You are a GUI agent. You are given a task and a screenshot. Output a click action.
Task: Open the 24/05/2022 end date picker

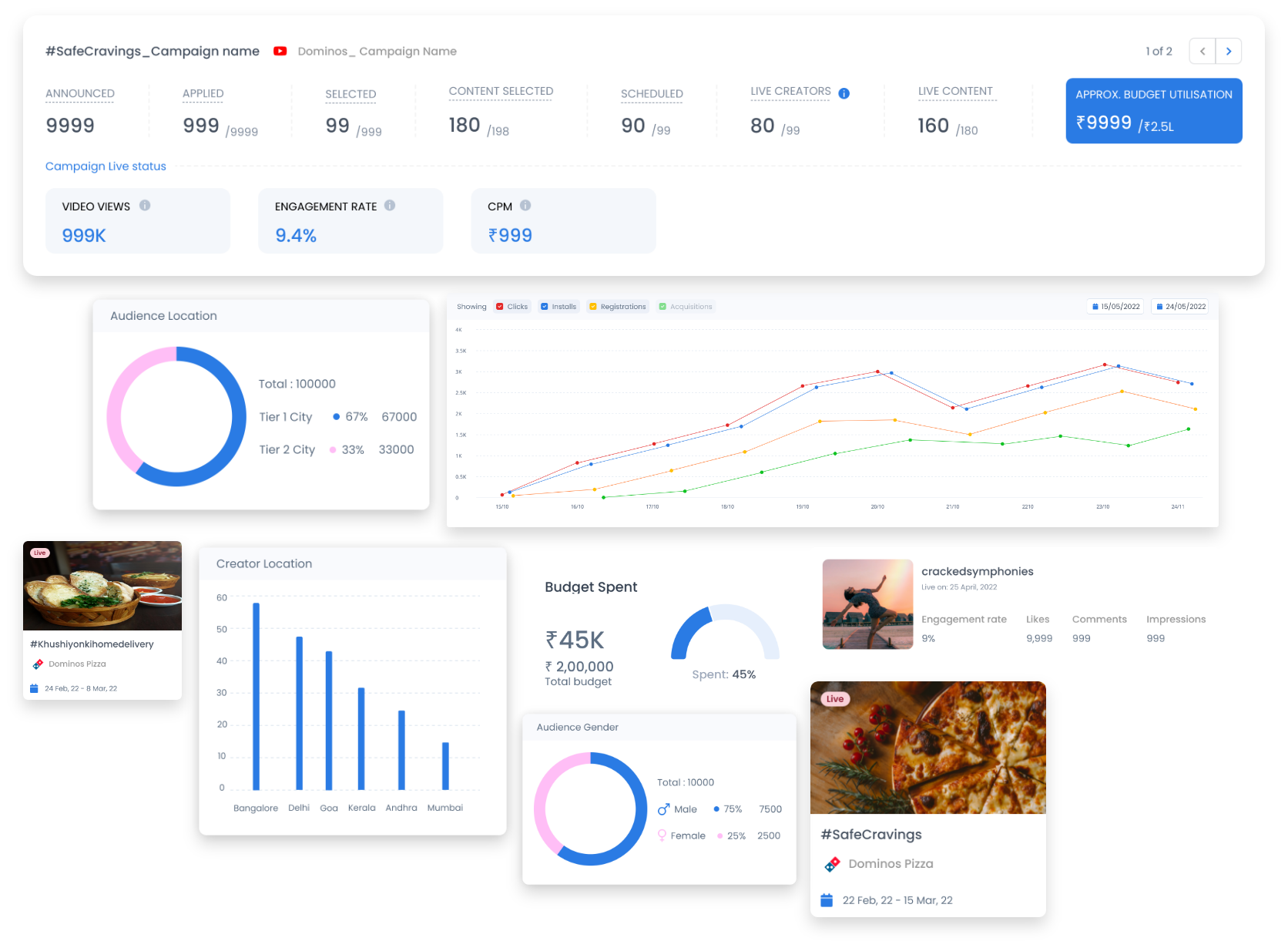(x=1180, y=307)
